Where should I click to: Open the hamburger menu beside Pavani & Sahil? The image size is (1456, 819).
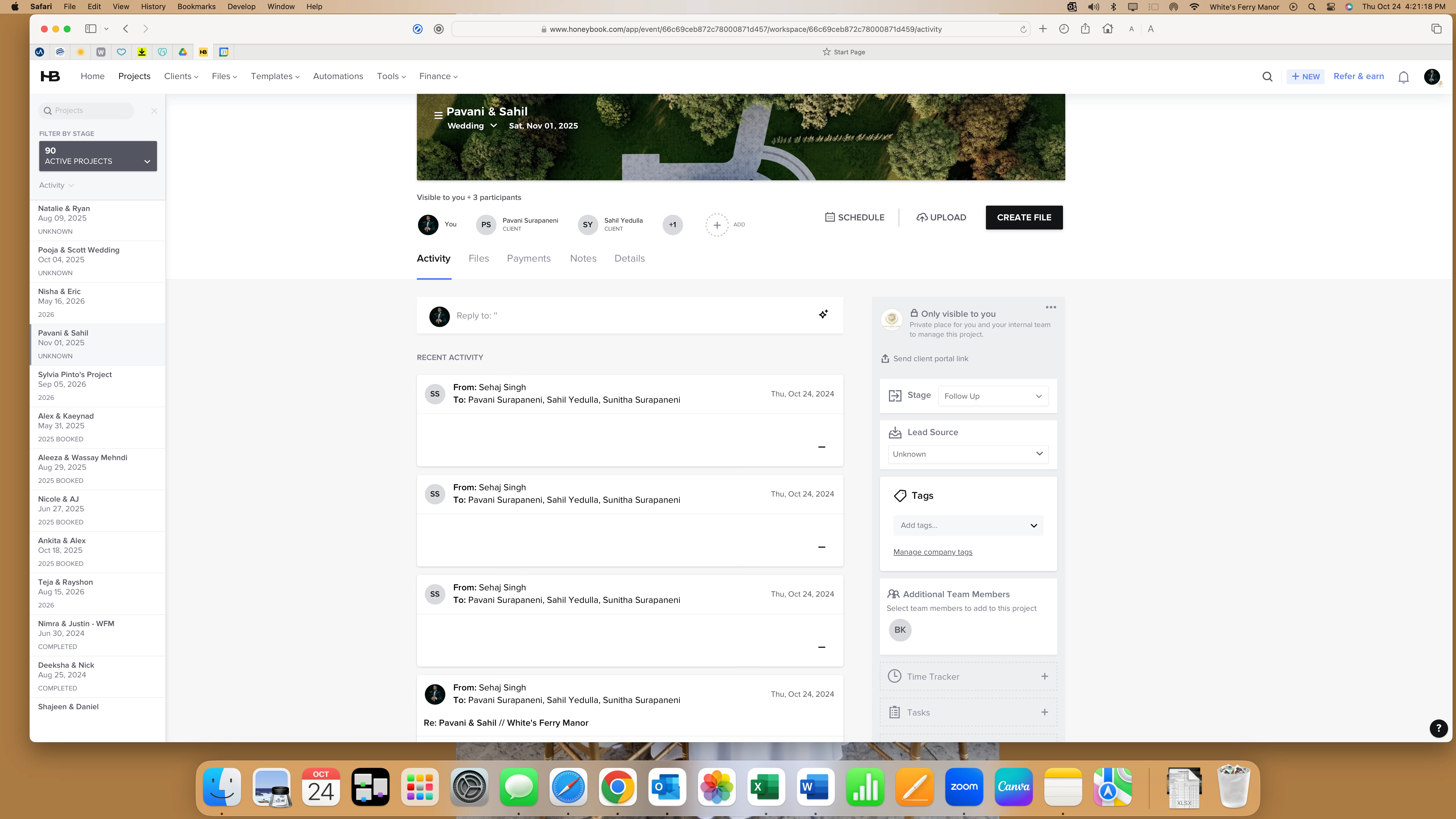438,116
